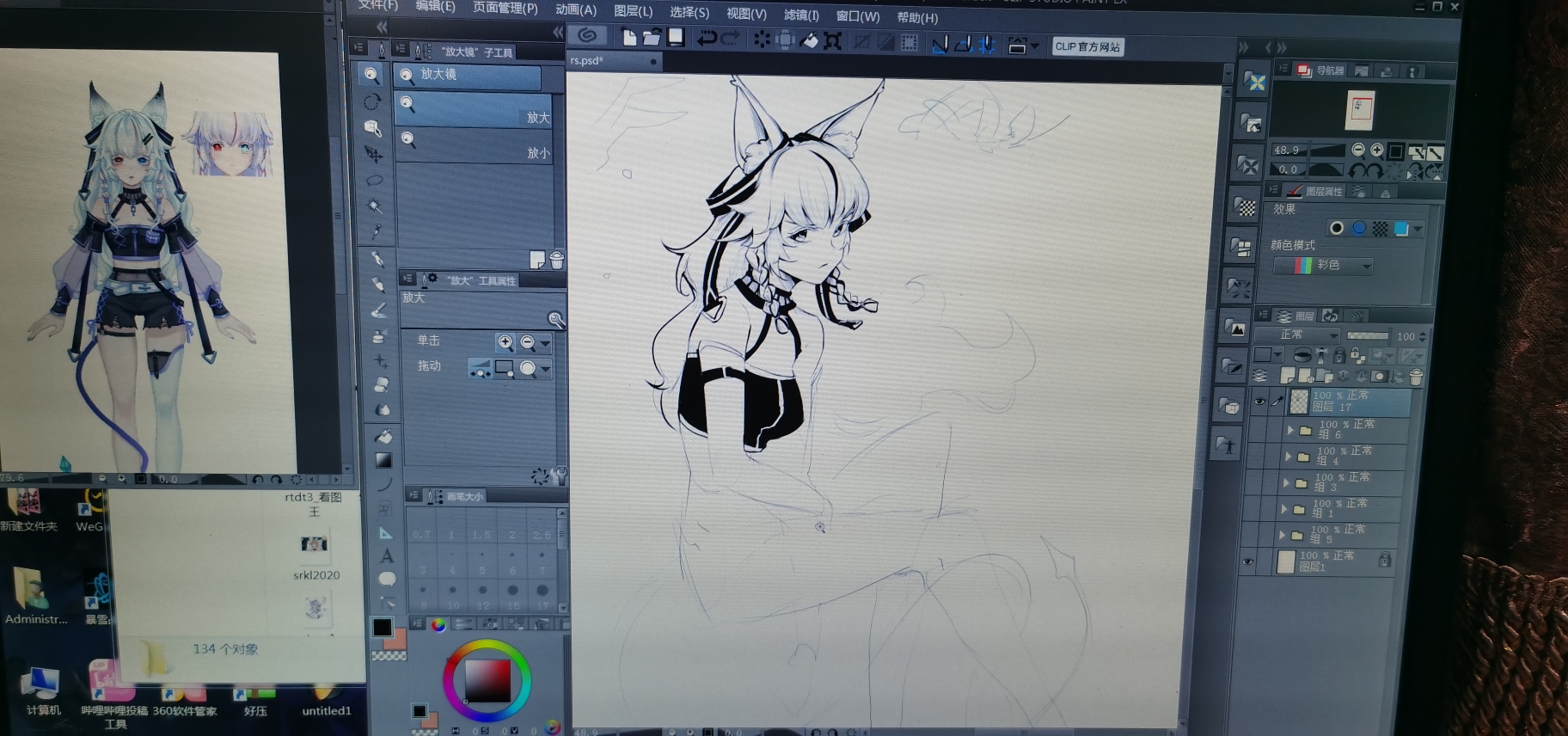The width and height of the screenshot is (1568, 736).
Task: Open the 单击 click-action dropdown arrow
Action: [545, 344]
